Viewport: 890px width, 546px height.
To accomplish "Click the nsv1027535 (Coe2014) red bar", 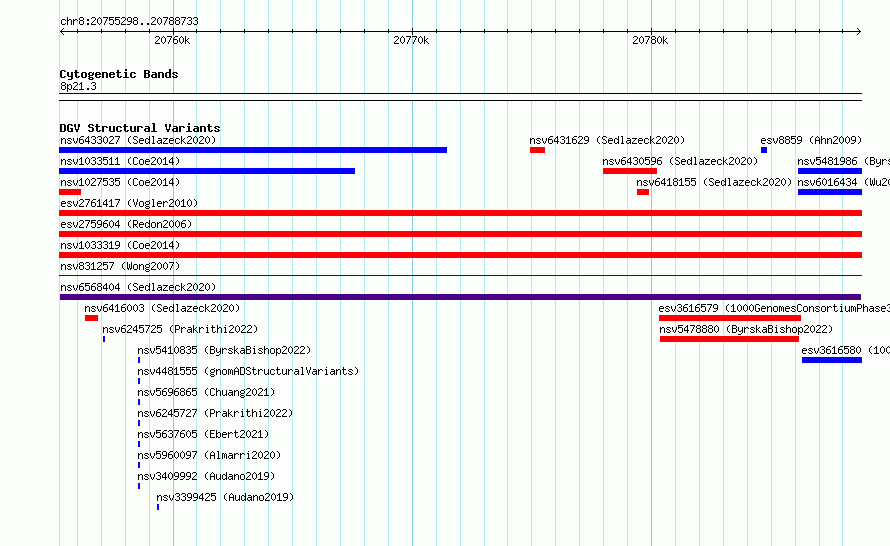I will pos(70,192).
